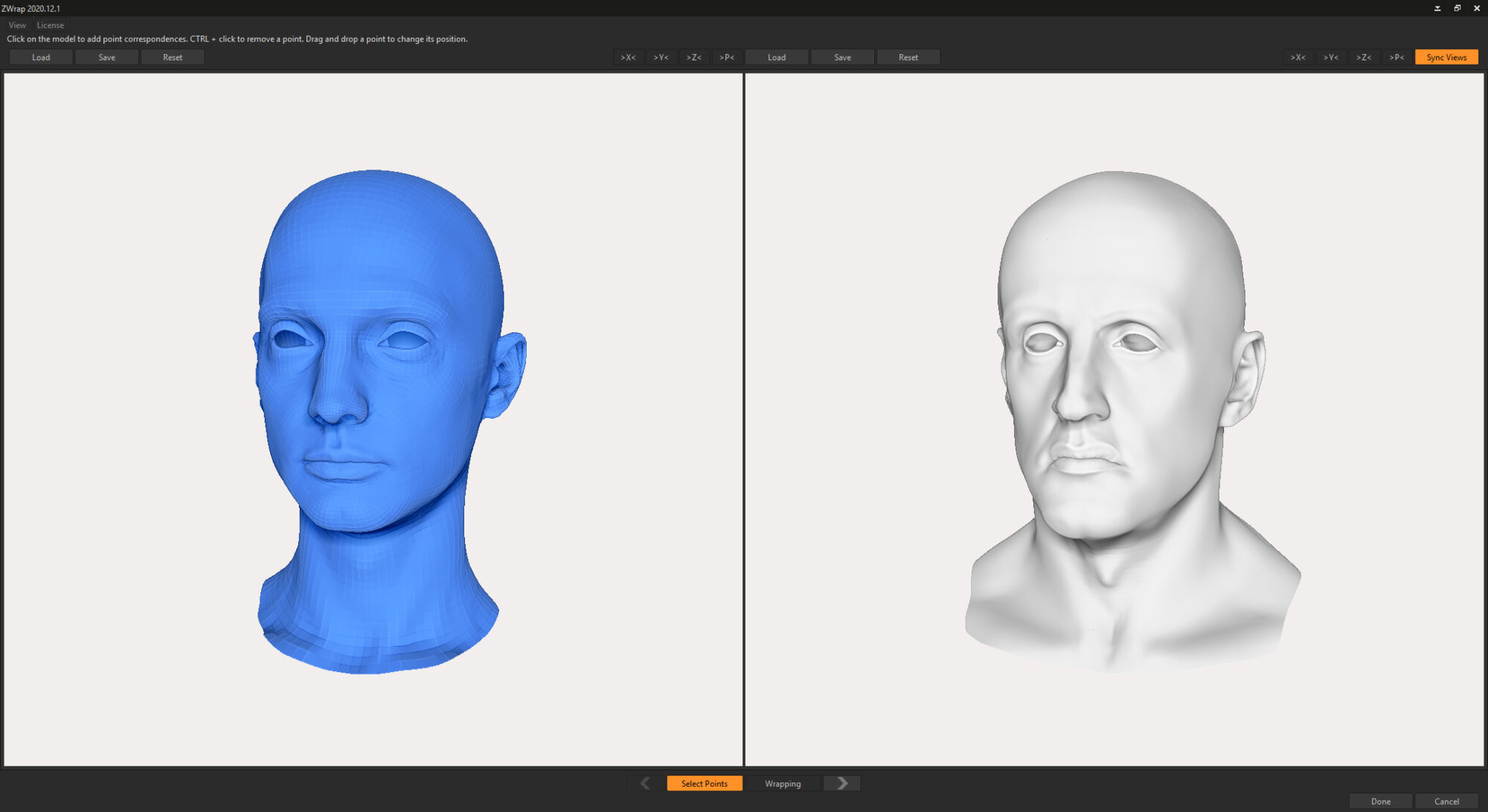Toggle the Sync Views button
The image size is (1488, 812).
[1446, 57]
